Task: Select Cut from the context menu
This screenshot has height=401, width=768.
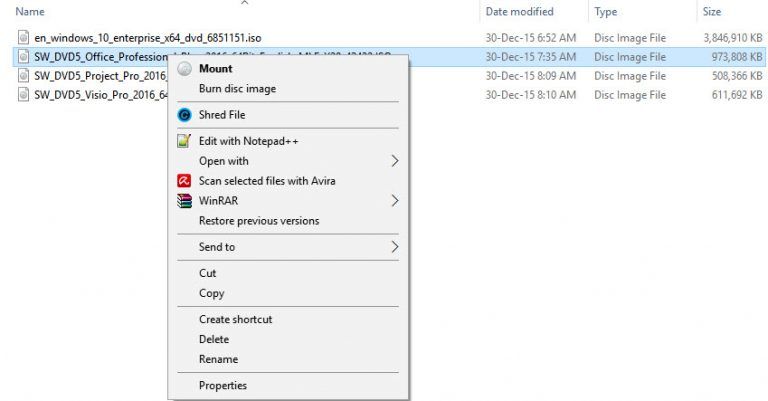Action: (x=208, y=273)
